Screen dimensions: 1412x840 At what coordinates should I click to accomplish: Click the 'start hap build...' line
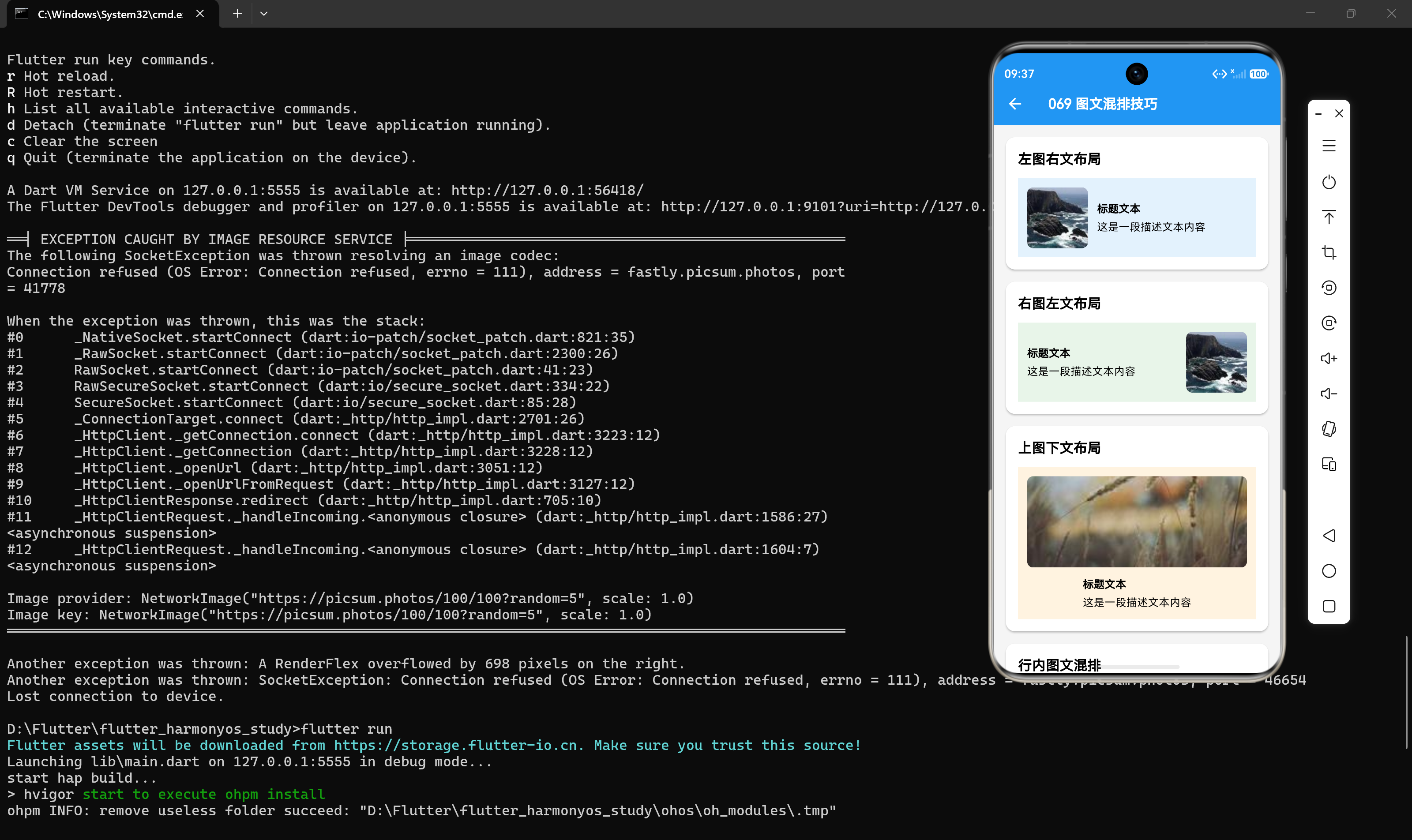coord(82,778)
